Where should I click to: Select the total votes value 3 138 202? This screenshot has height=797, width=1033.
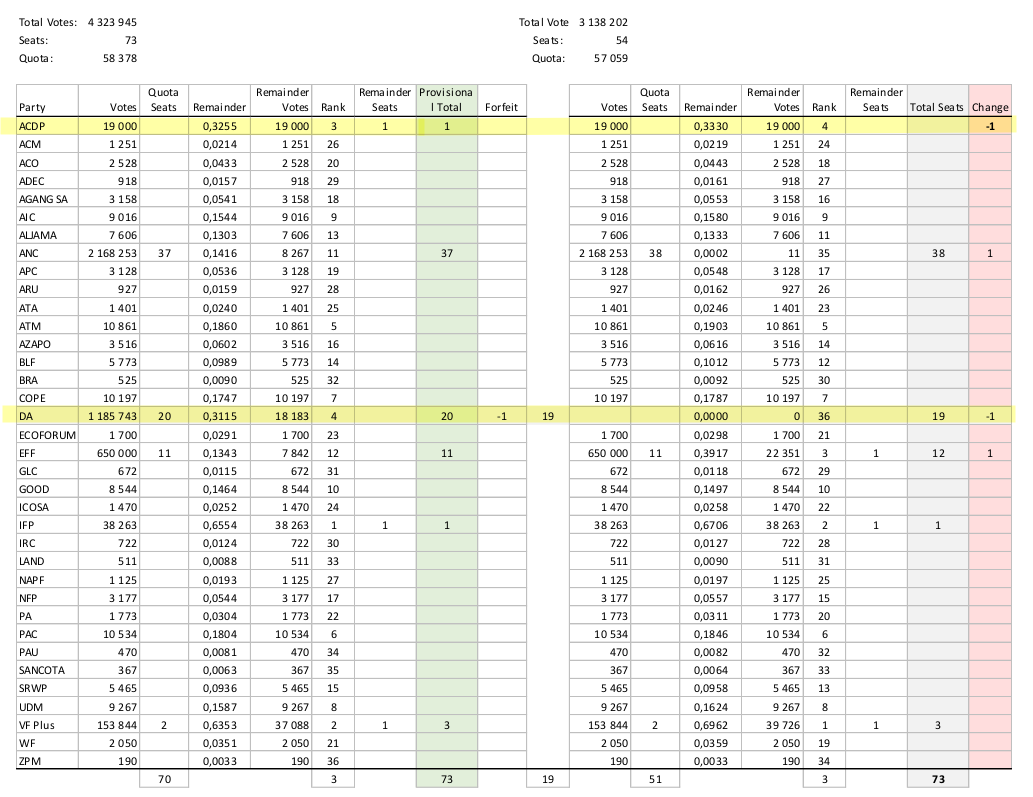603,22
